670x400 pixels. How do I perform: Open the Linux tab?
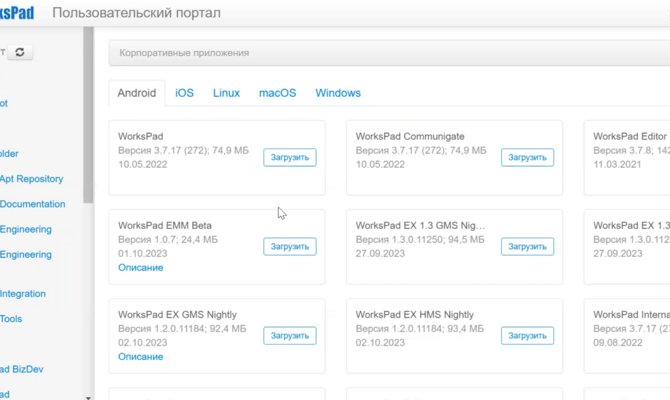tap(226, 93)
